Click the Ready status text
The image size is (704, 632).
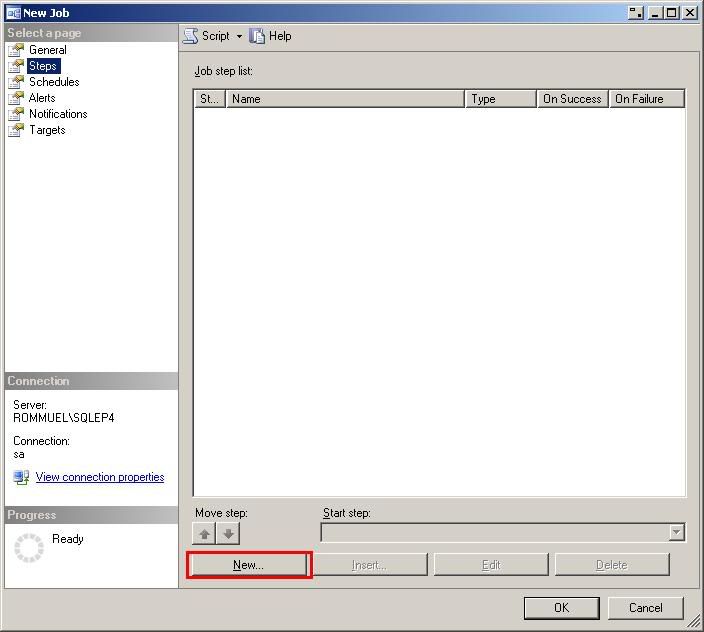(x=68, y=539)
